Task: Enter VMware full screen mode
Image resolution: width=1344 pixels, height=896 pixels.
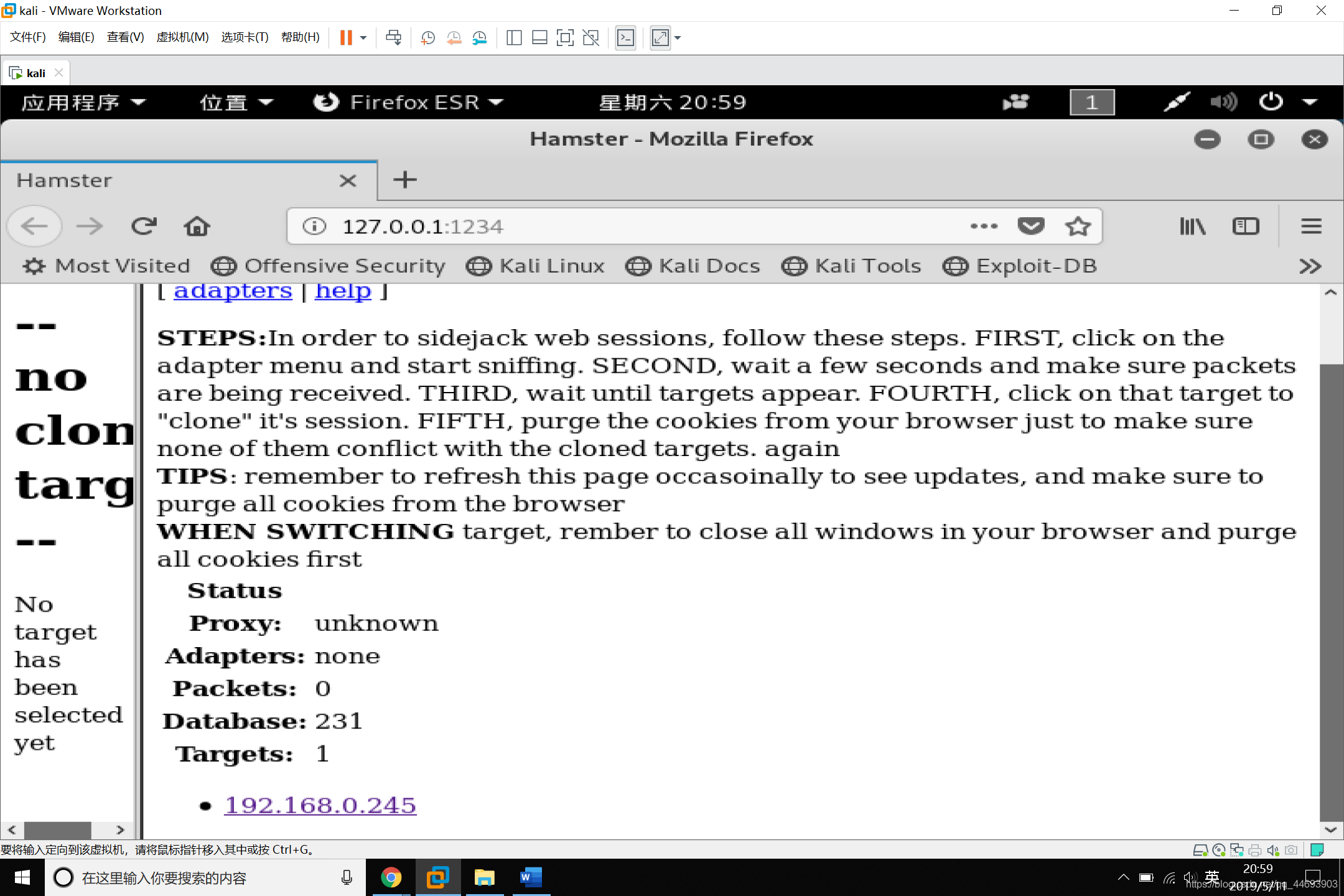Action: 565,38
